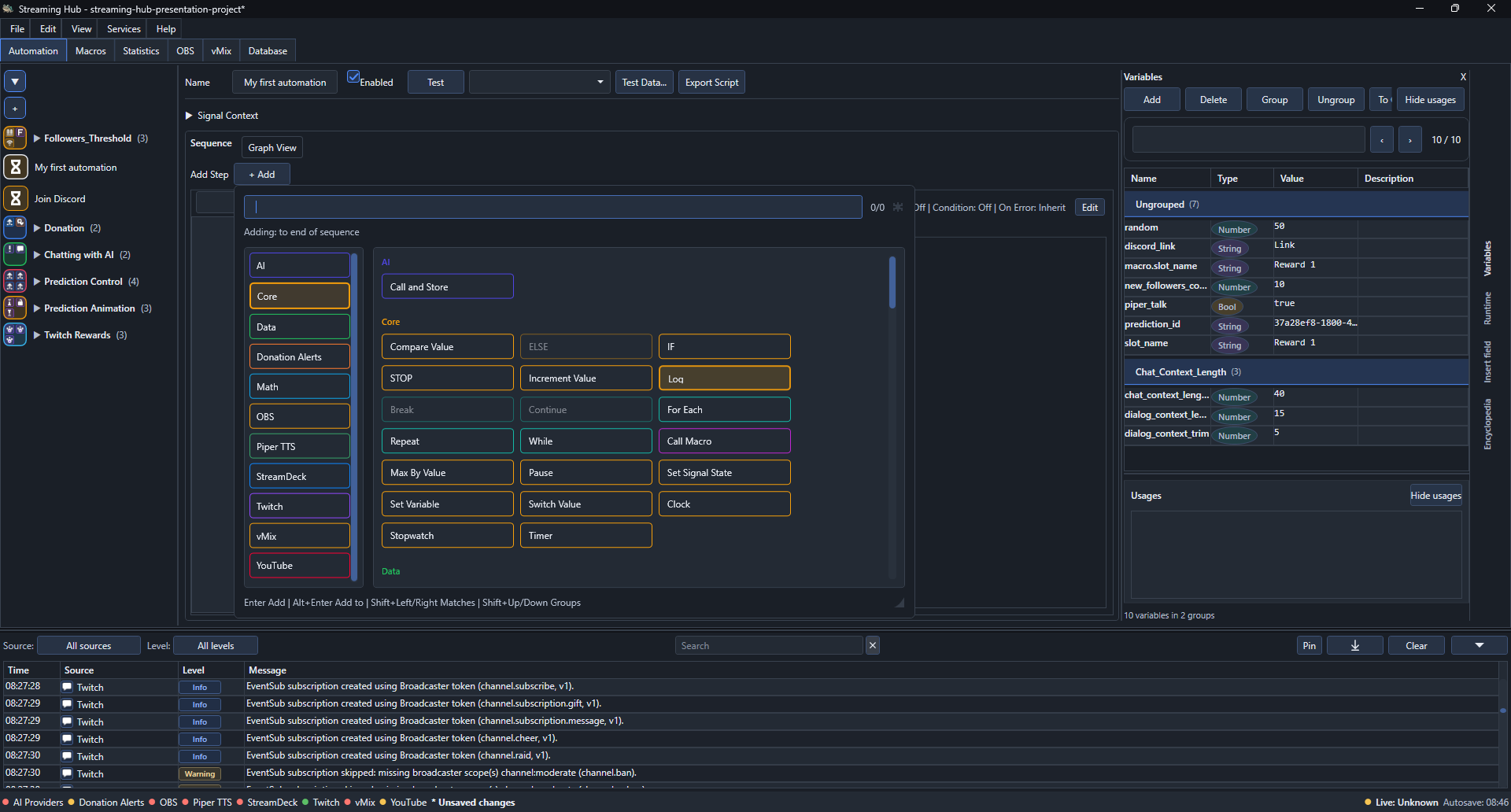Click the AI Providers status indicator
The height and width of the screenshot is (812, 1511).
33,803
